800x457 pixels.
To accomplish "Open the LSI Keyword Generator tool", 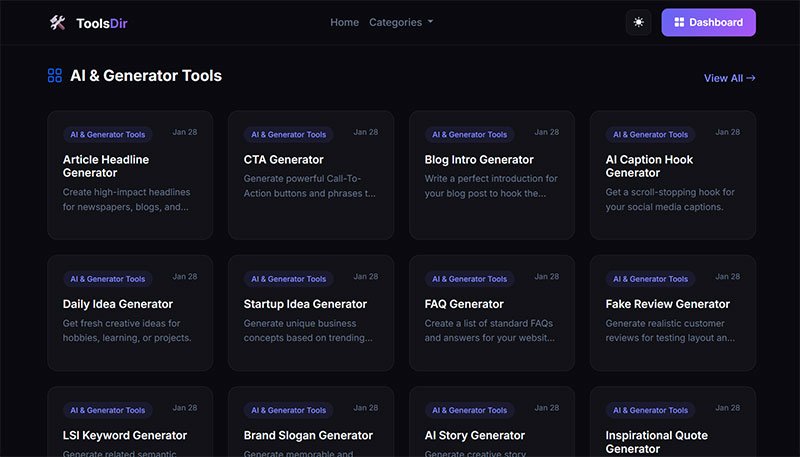I will 124,436.
